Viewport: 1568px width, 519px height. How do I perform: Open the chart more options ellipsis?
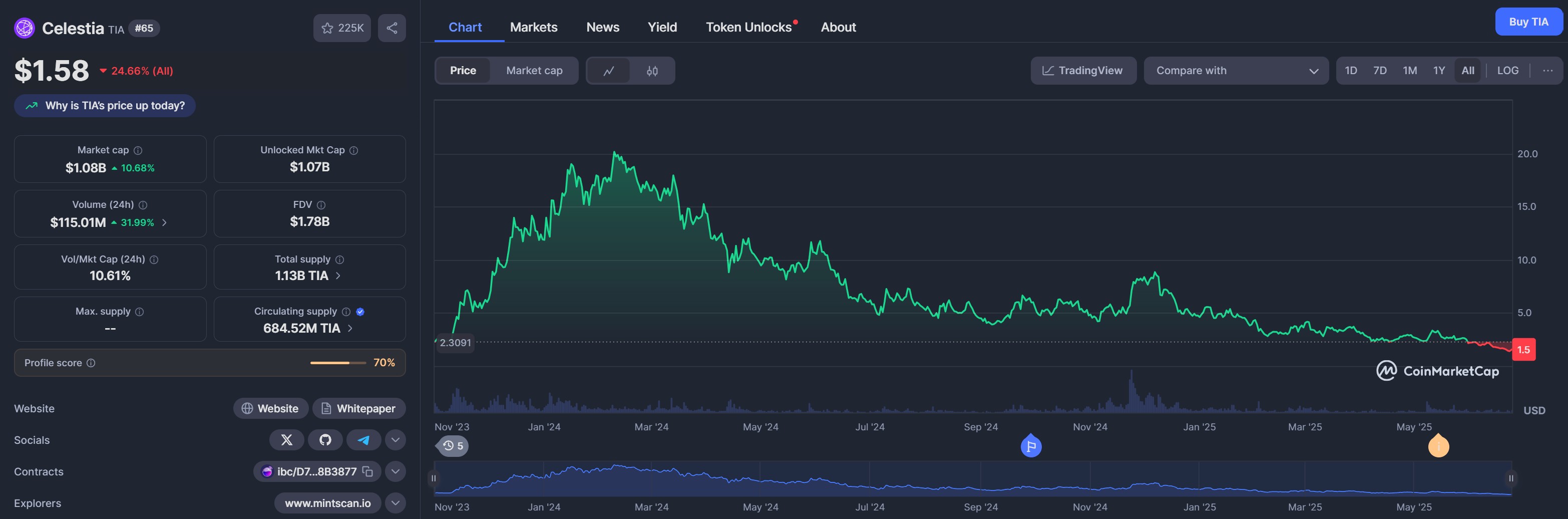[x=1547, y=71]
